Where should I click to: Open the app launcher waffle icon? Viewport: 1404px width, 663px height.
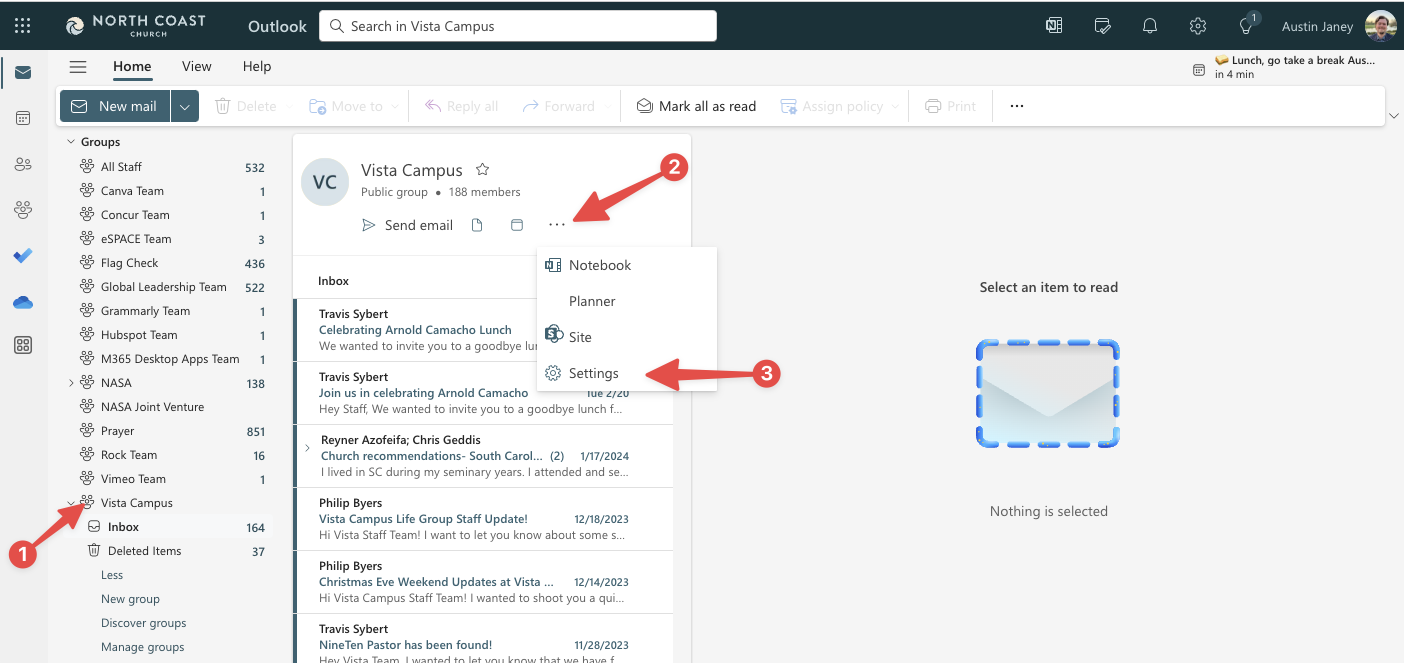[x=22, y=26]
